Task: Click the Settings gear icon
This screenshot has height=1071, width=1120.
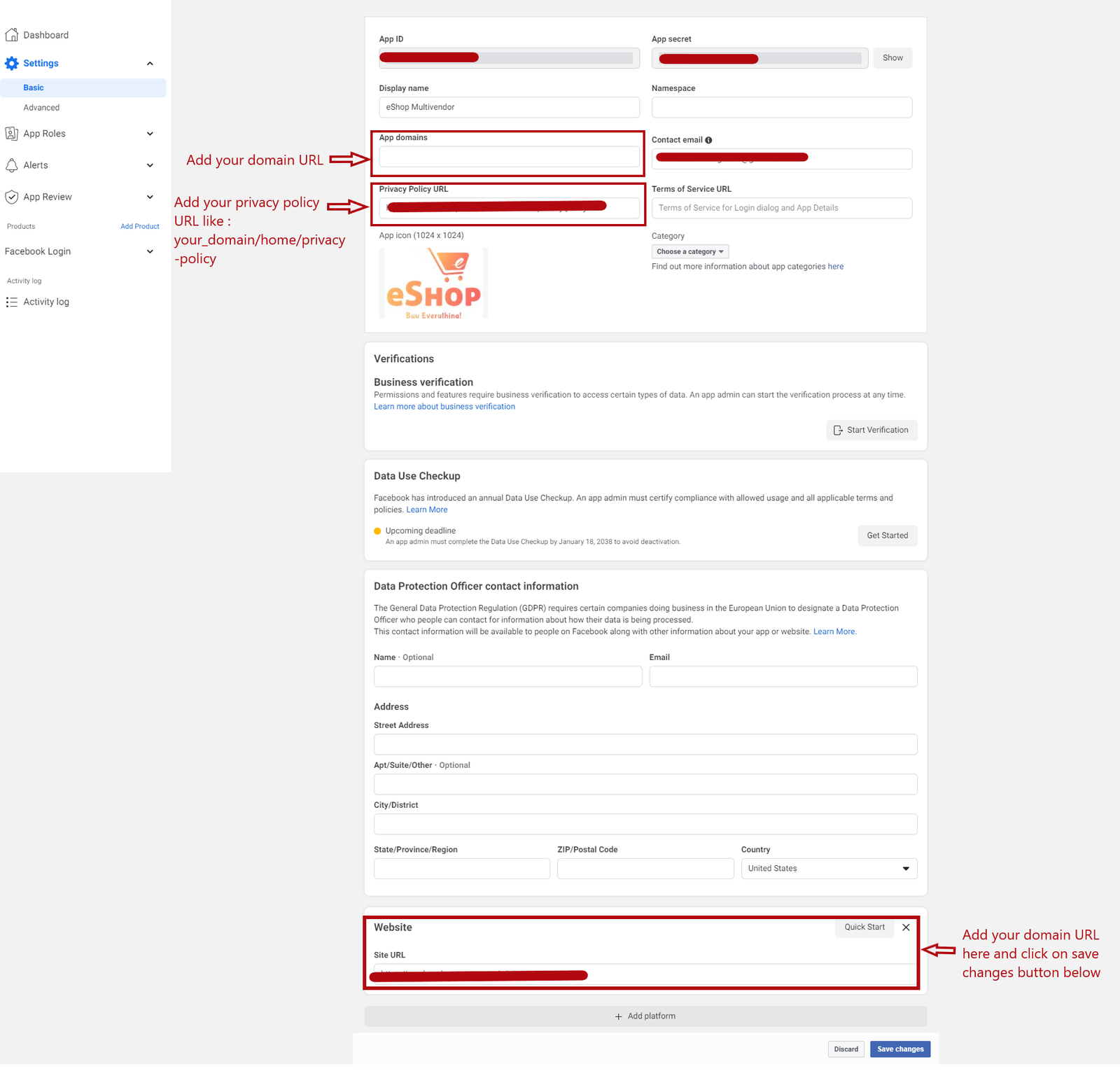Action: click(x=12, y=63)
